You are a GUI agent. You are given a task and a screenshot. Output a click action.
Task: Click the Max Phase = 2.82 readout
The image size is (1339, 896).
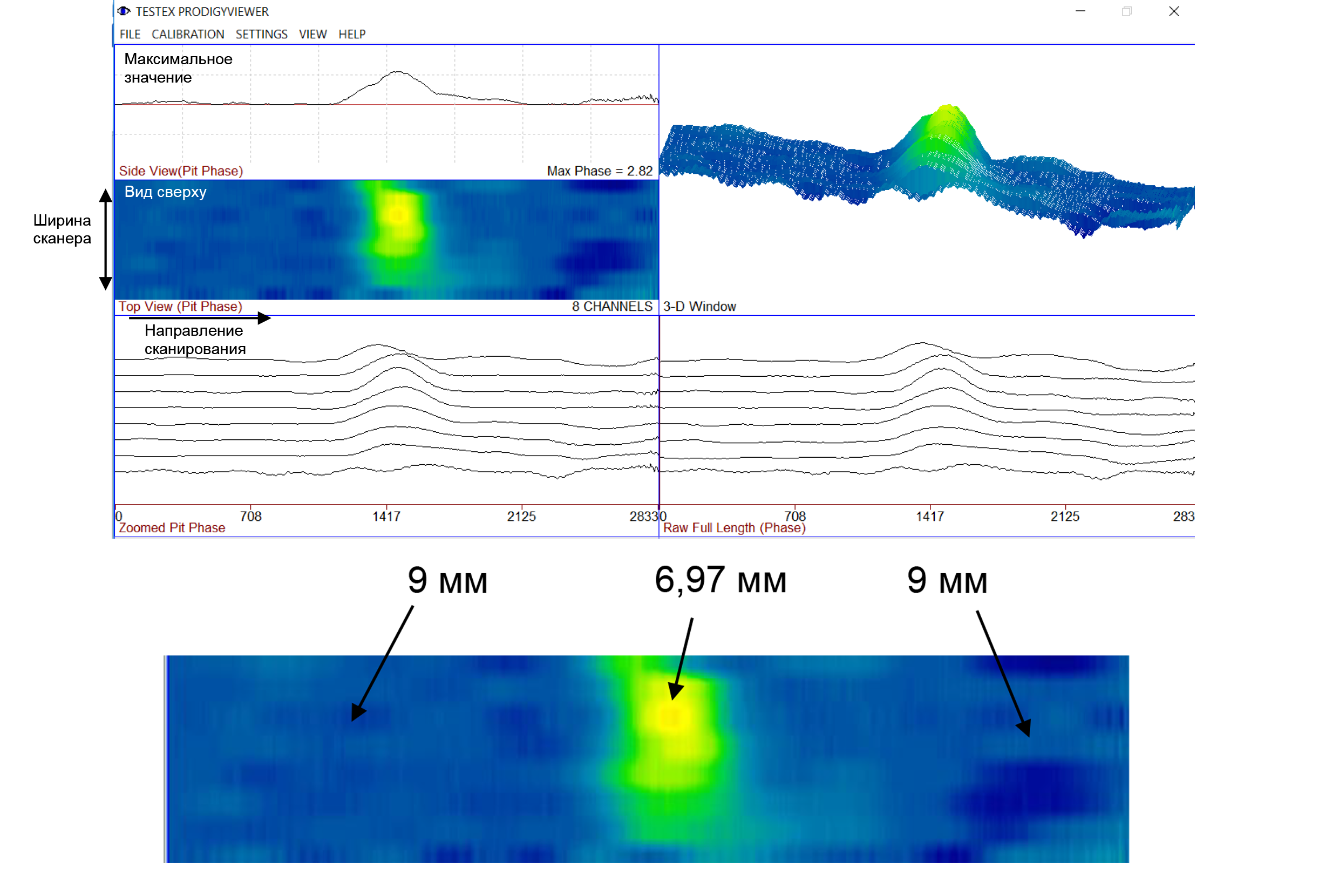point(599,171)
